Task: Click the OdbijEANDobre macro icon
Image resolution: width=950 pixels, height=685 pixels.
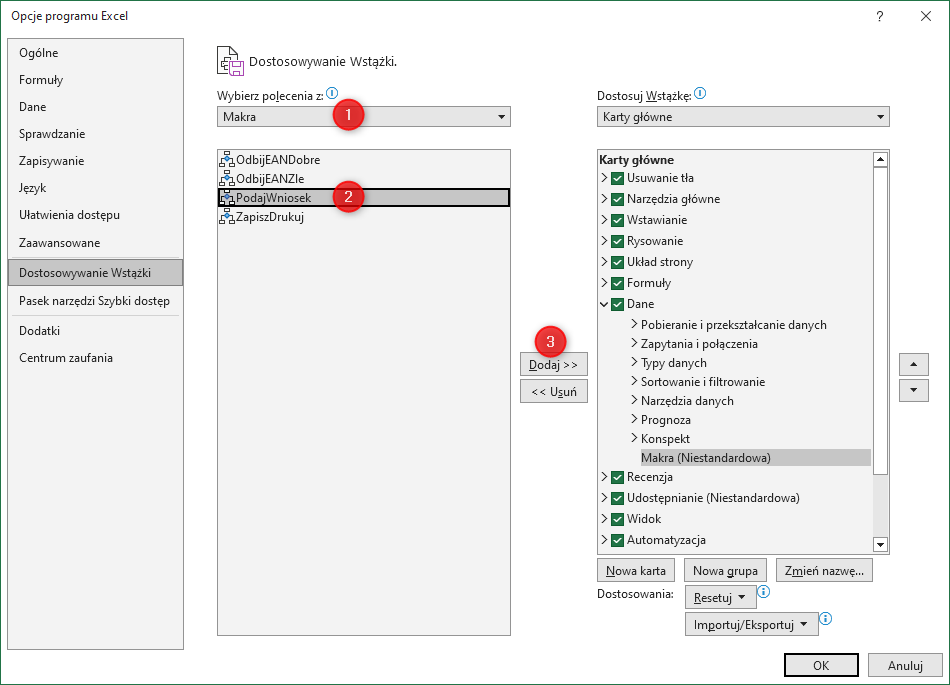Action: (x=226, y=159)
